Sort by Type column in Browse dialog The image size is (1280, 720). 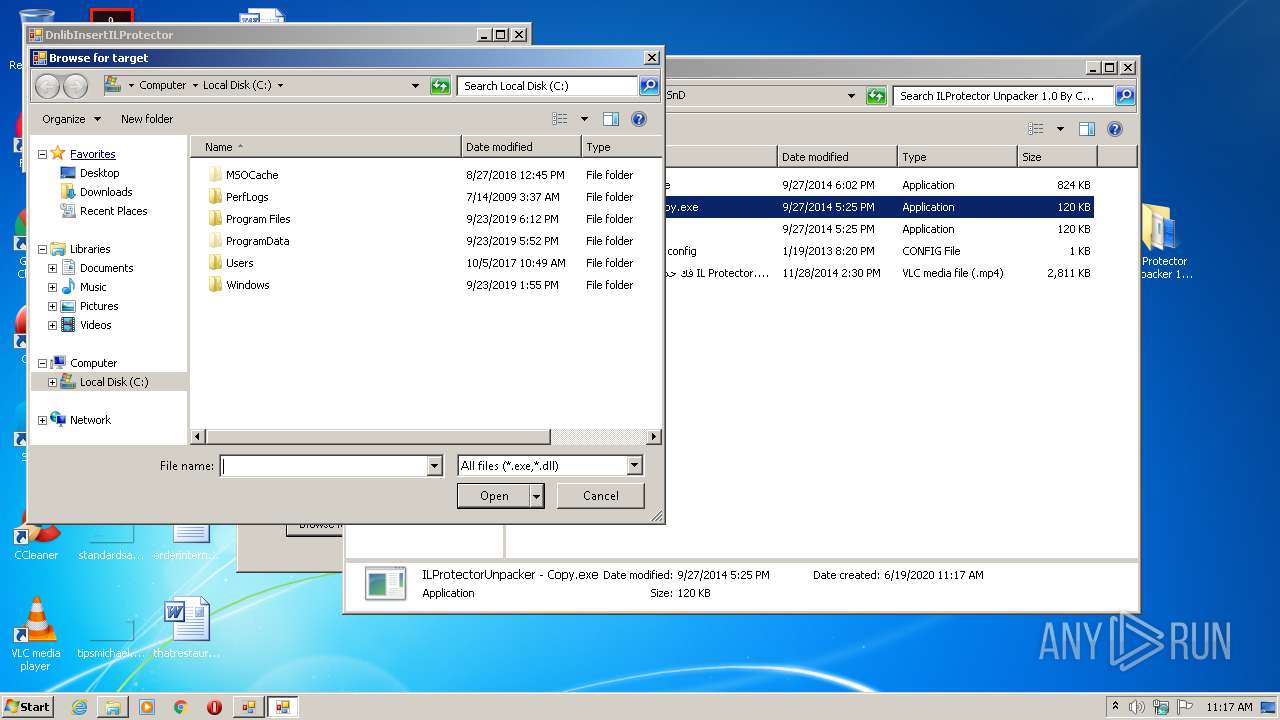(x=621, y=147)
